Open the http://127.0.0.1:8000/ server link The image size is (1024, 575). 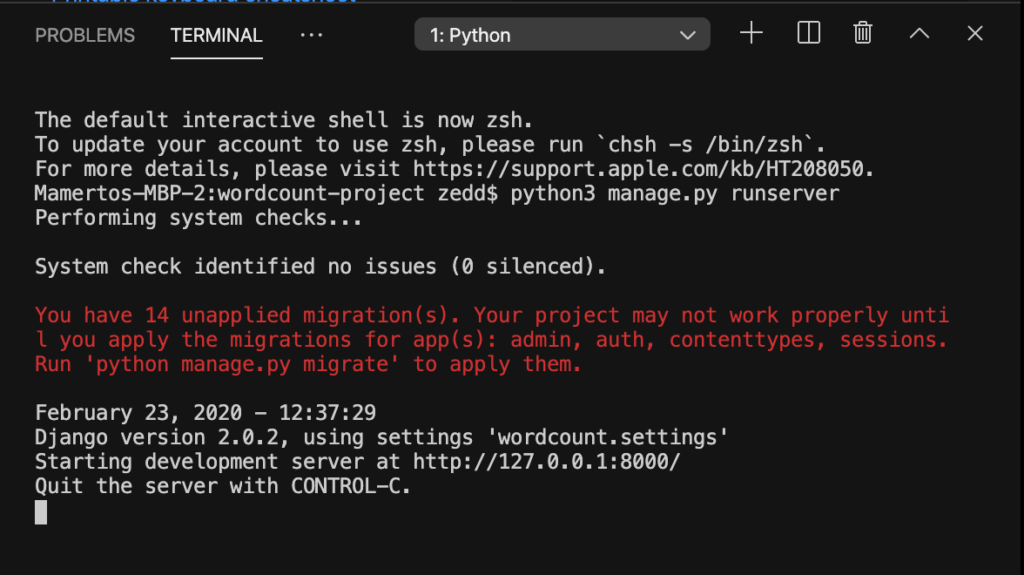pyautogui.click(x=547, y=462)
